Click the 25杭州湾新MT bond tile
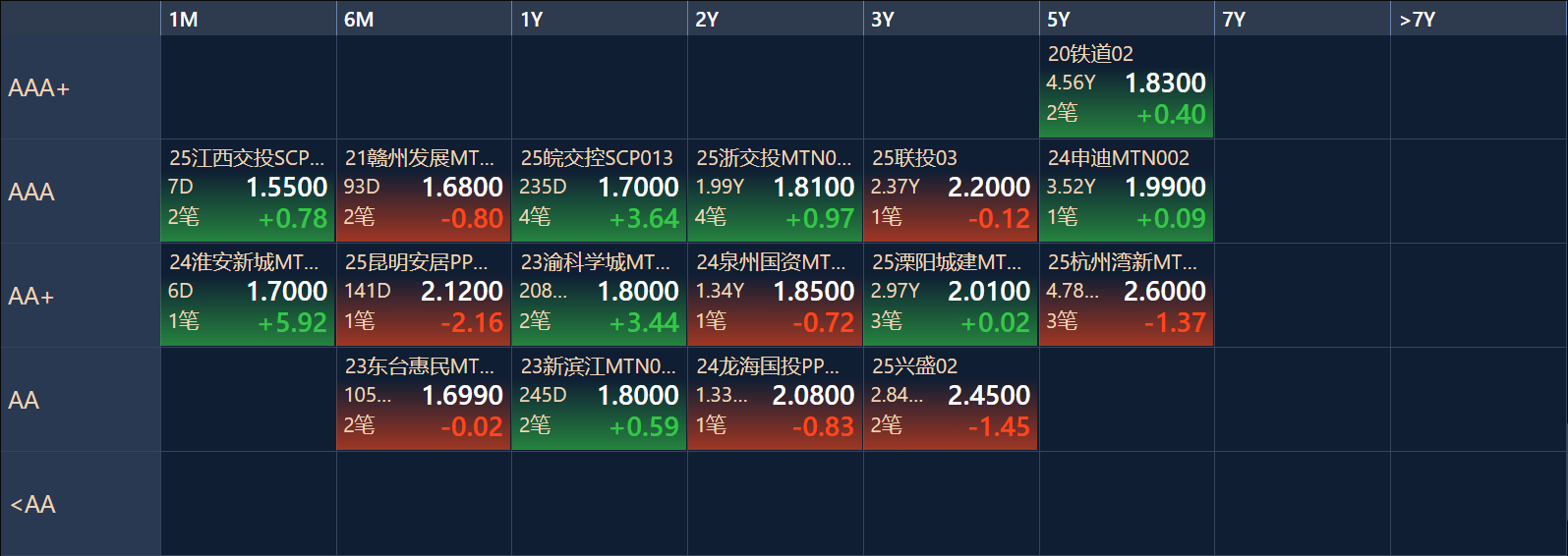Image resolution: width=1568 pixels, height=556 pixels. pyautogui.click(x=1126, y=296)
